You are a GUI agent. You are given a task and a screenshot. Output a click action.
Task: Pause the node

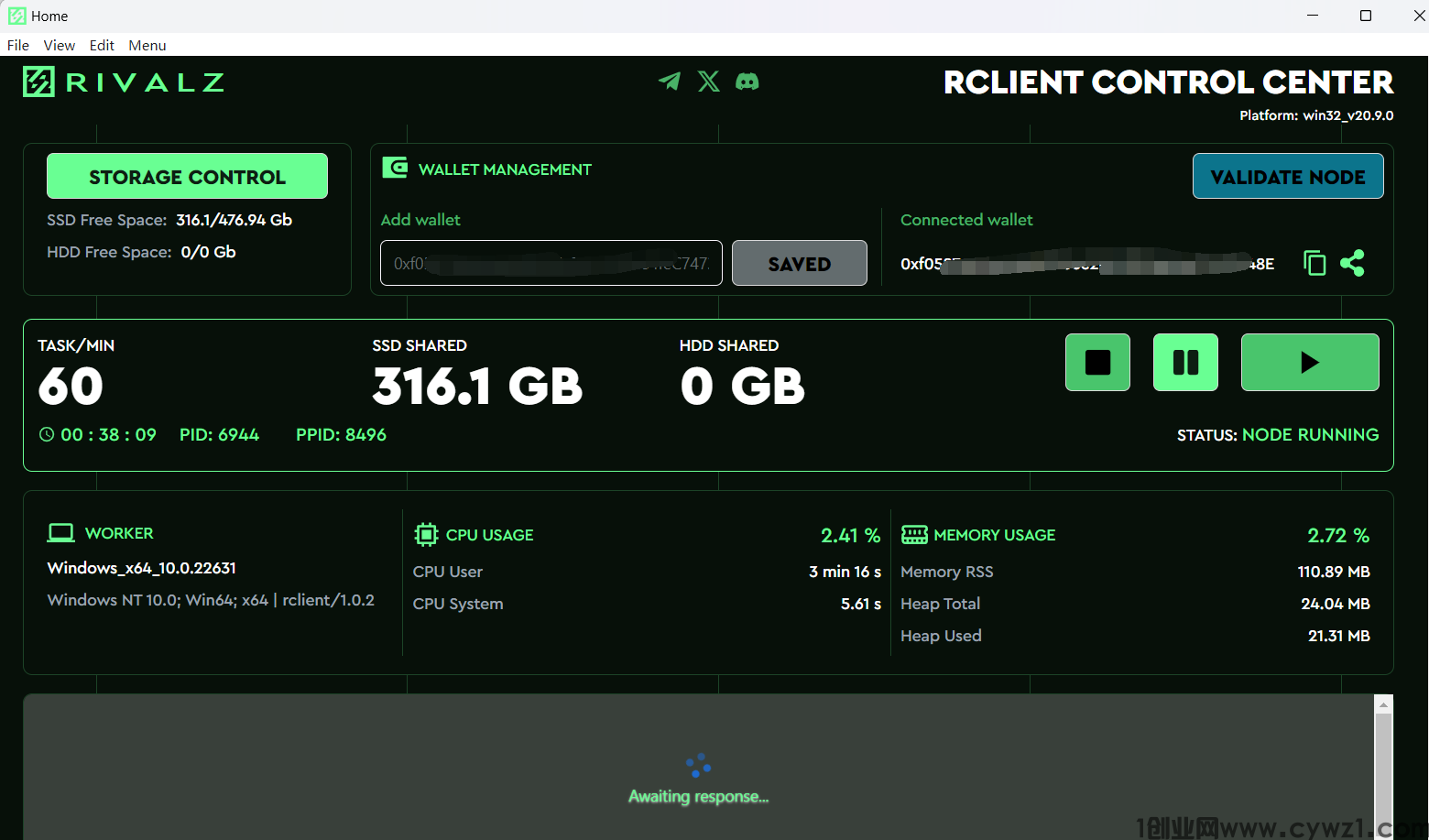(1185, 363)
